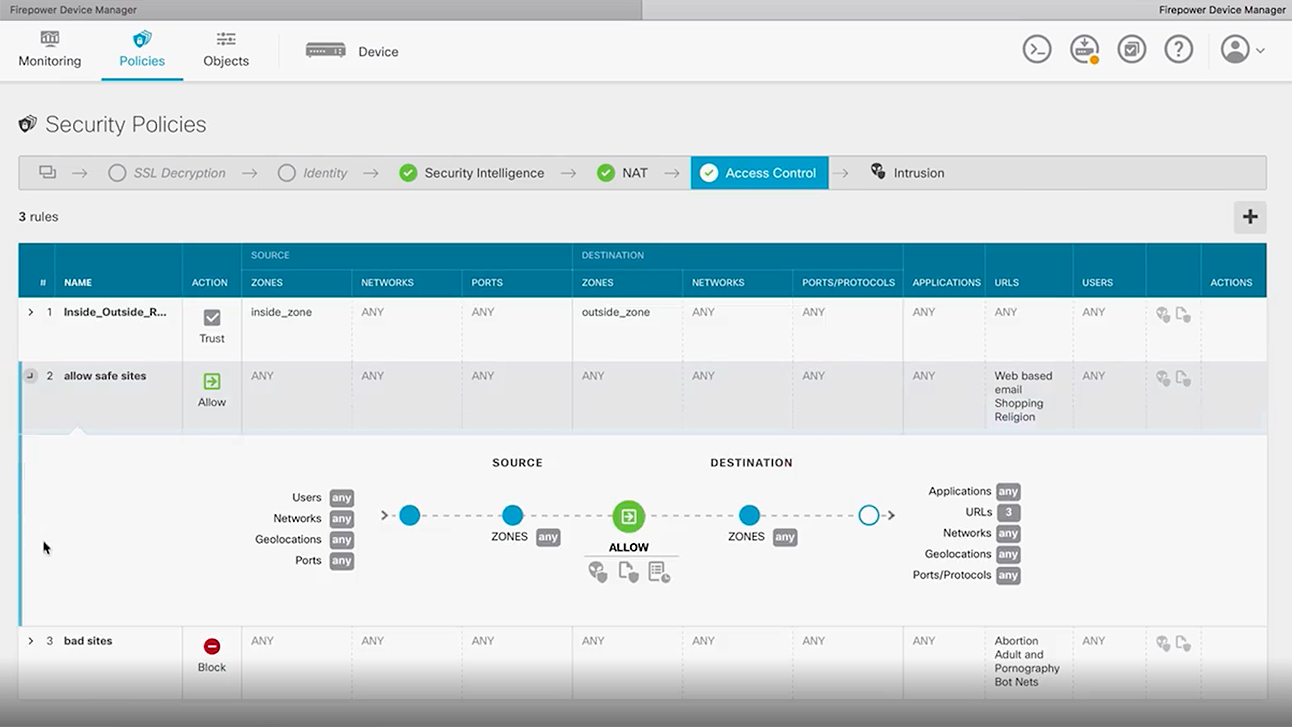This screenshot has width=1292, height=727.
Task: Open the CLI console icon
Action: tap(1037, 48)
